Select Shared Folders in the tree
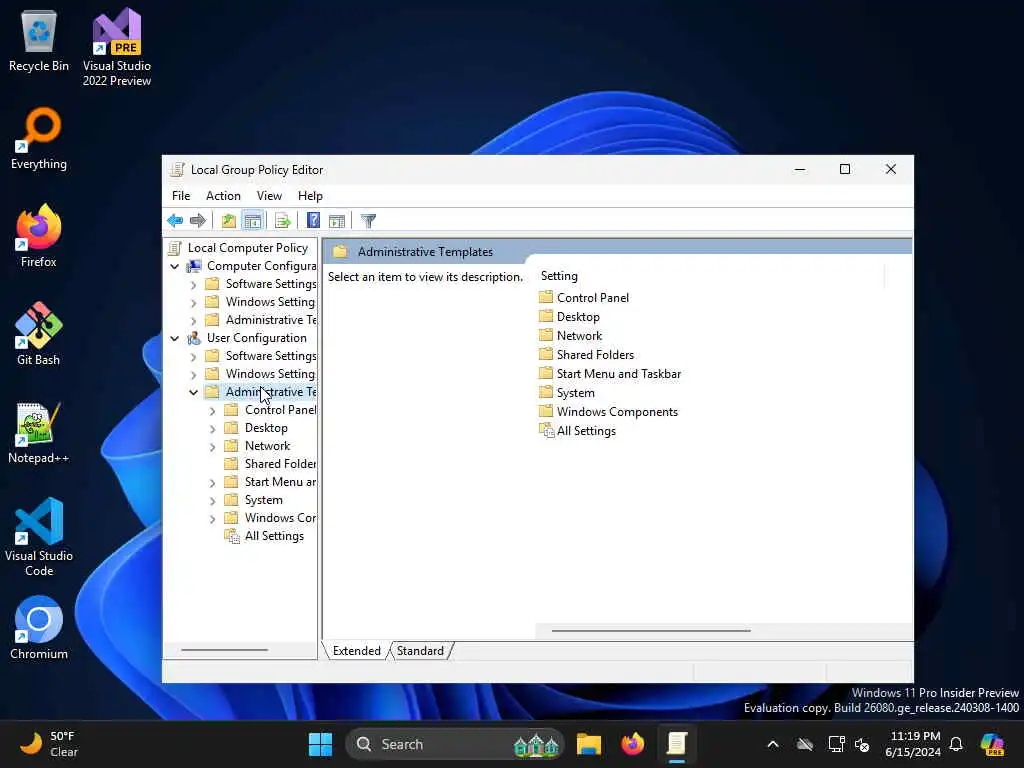The height and width of the screenshot is (768, 1024). tap(280, 464)
